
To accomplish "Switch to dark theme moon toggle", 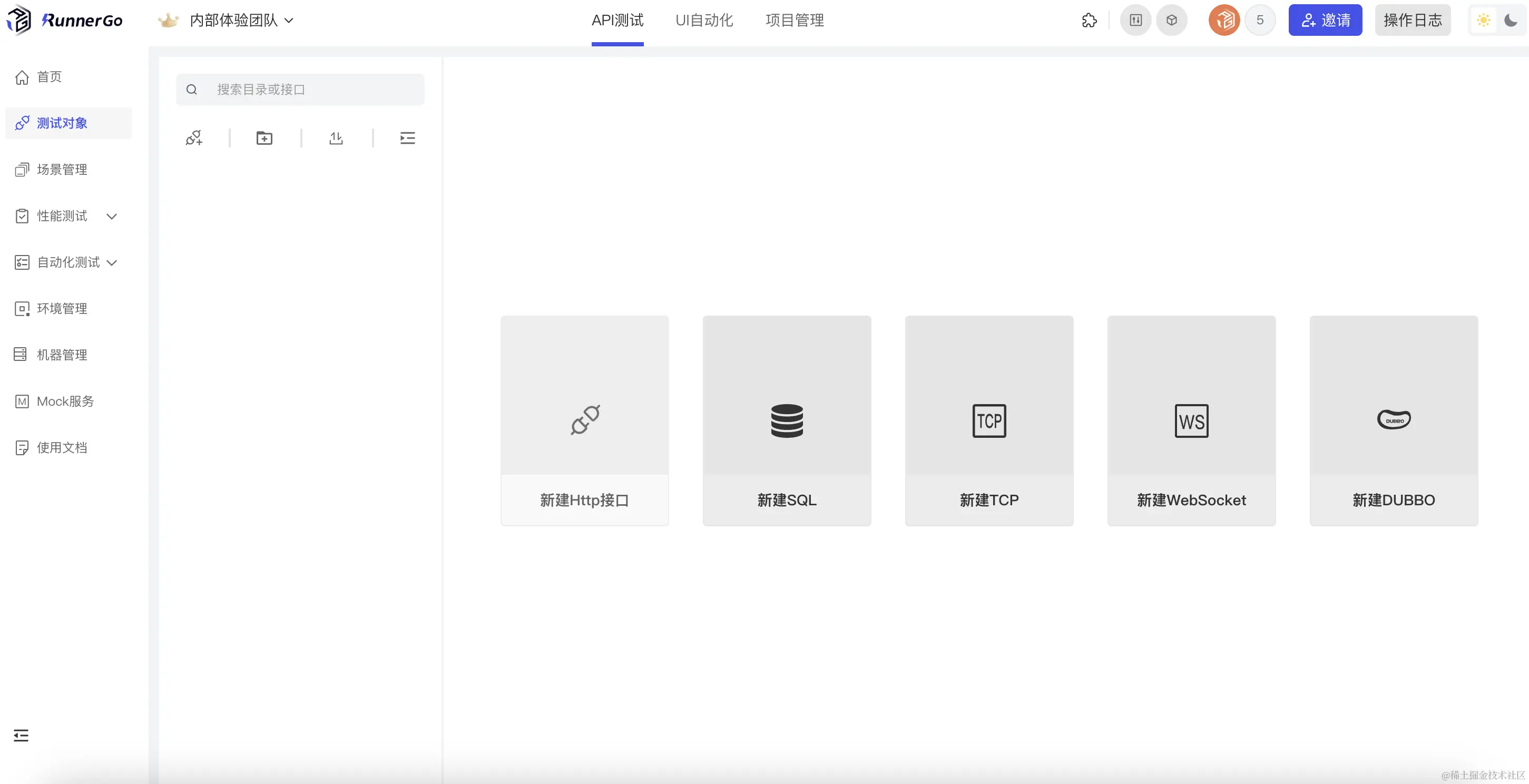I will (1511, 20).
